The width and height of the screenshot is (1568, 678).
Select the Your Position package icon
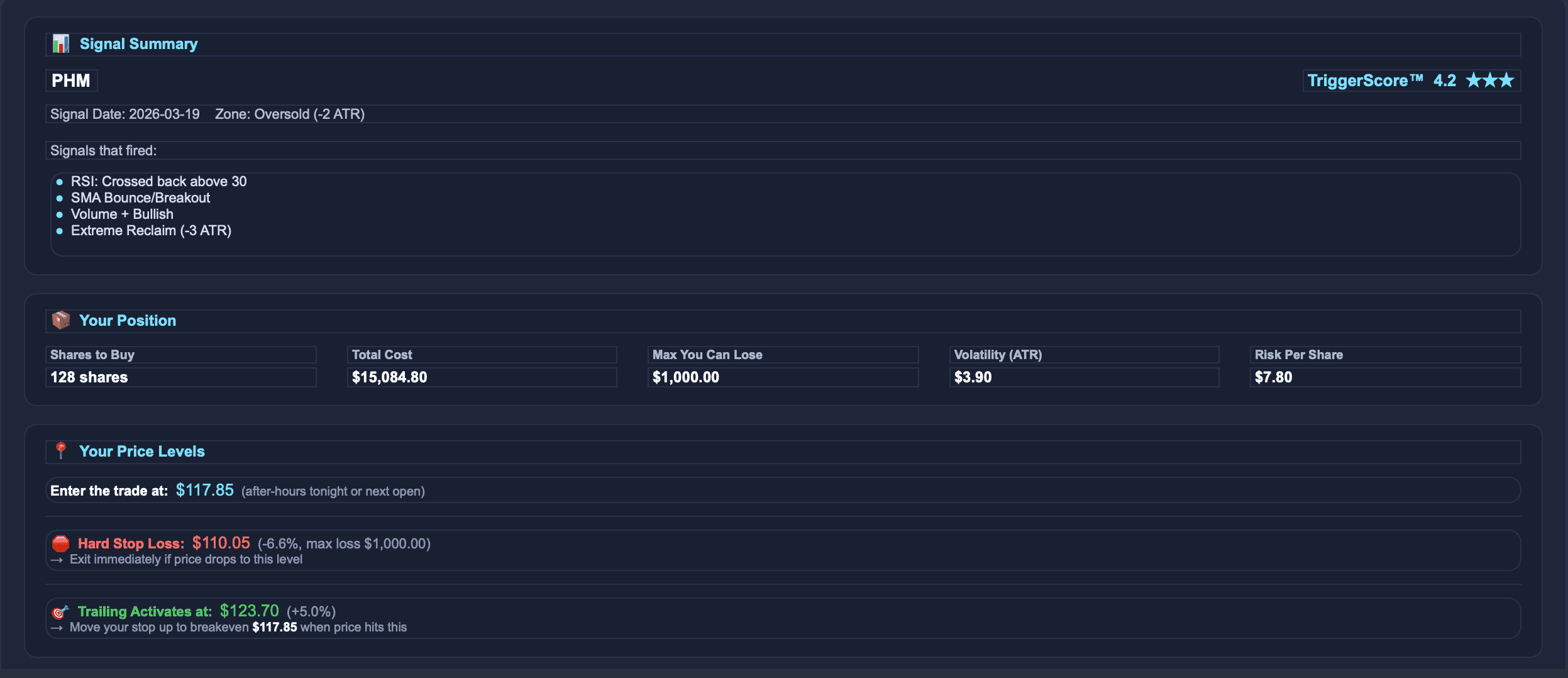60,320
